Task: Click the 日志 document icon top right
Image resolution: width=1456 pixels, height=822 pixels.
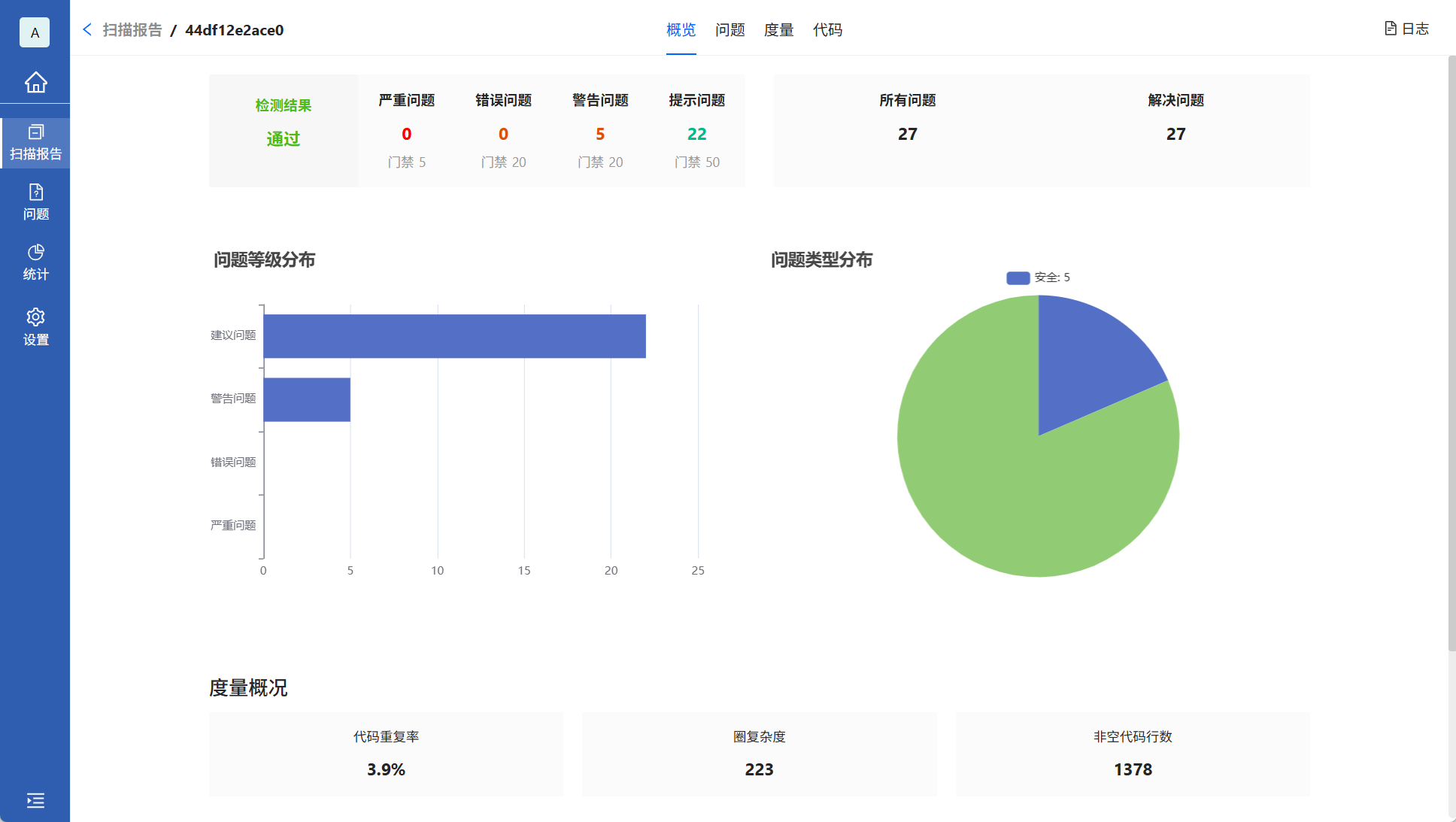Action: tap(1389, 28)
